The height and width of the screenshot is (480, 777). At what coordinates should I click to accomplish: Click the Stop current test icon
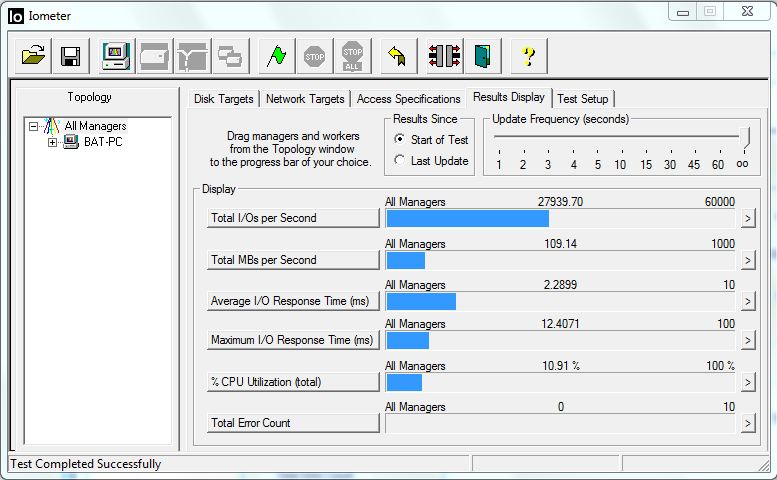314,56
